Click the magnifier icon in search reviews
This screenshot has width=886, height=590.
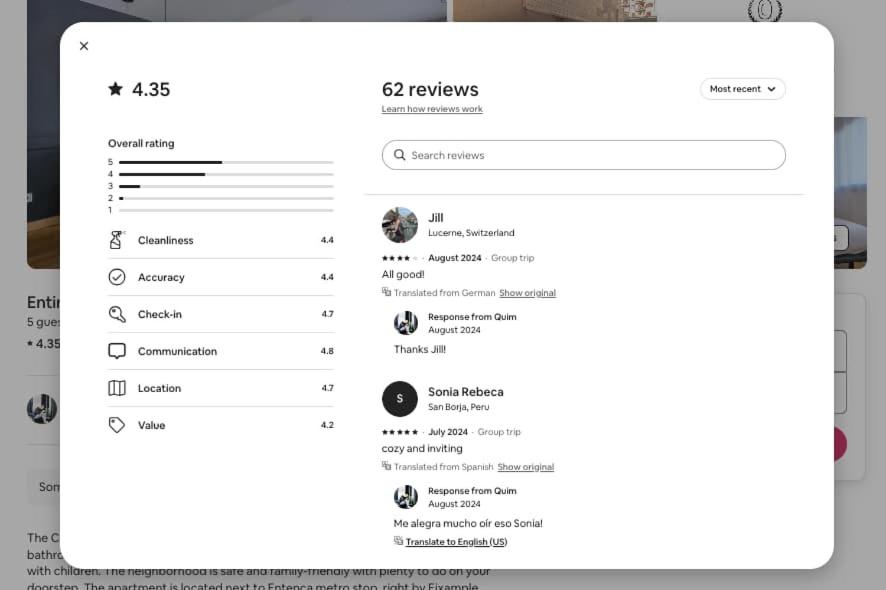pos(400,155)
